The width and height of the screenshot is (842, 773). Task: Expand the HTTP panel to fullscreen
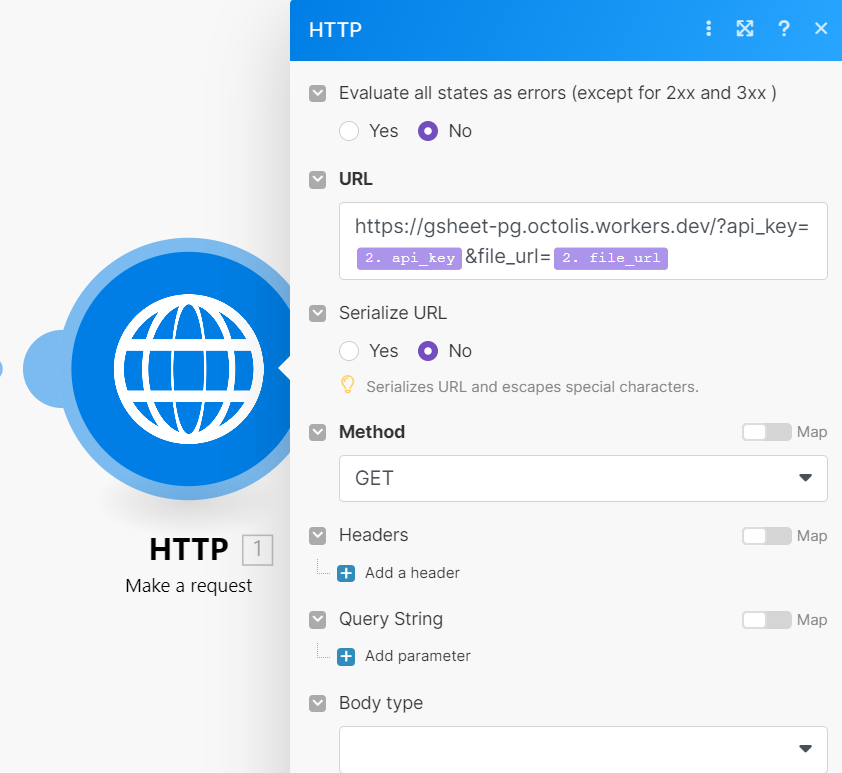tap(745, 28)
